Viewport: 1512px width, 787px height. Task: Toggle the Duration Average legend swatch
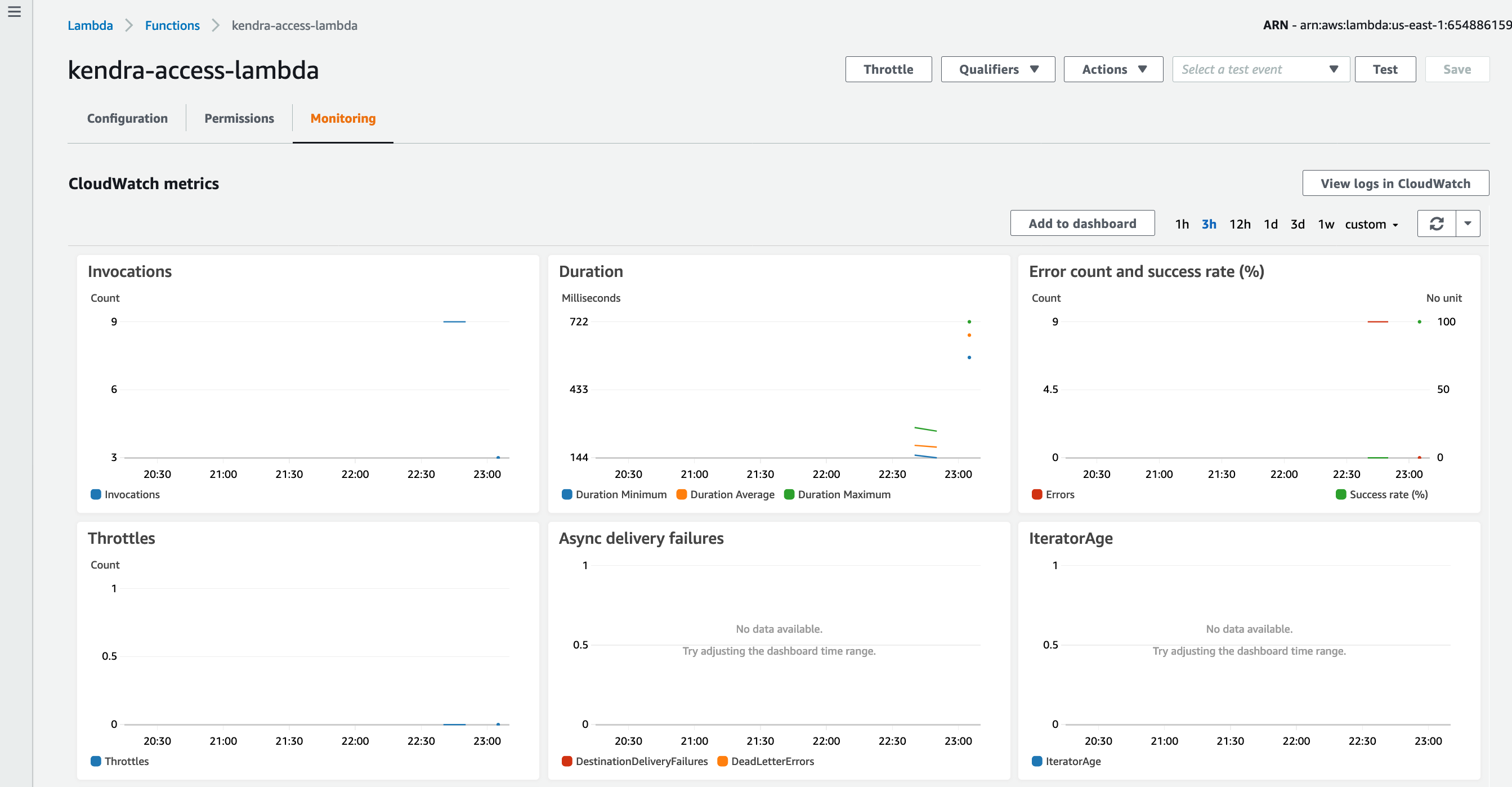[682, 494]
